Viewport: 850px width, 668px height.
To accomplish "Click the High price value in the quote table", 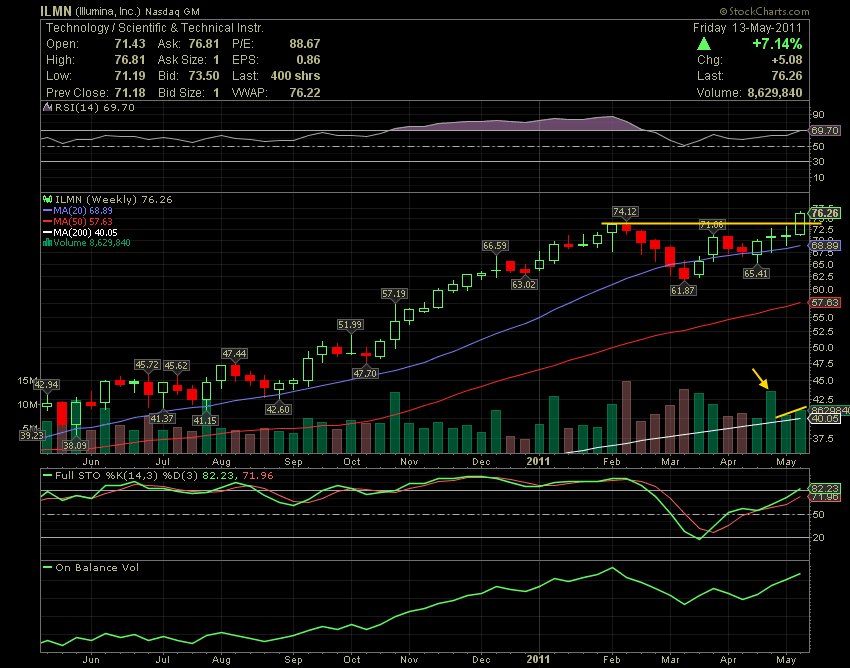I will (130, 60).
